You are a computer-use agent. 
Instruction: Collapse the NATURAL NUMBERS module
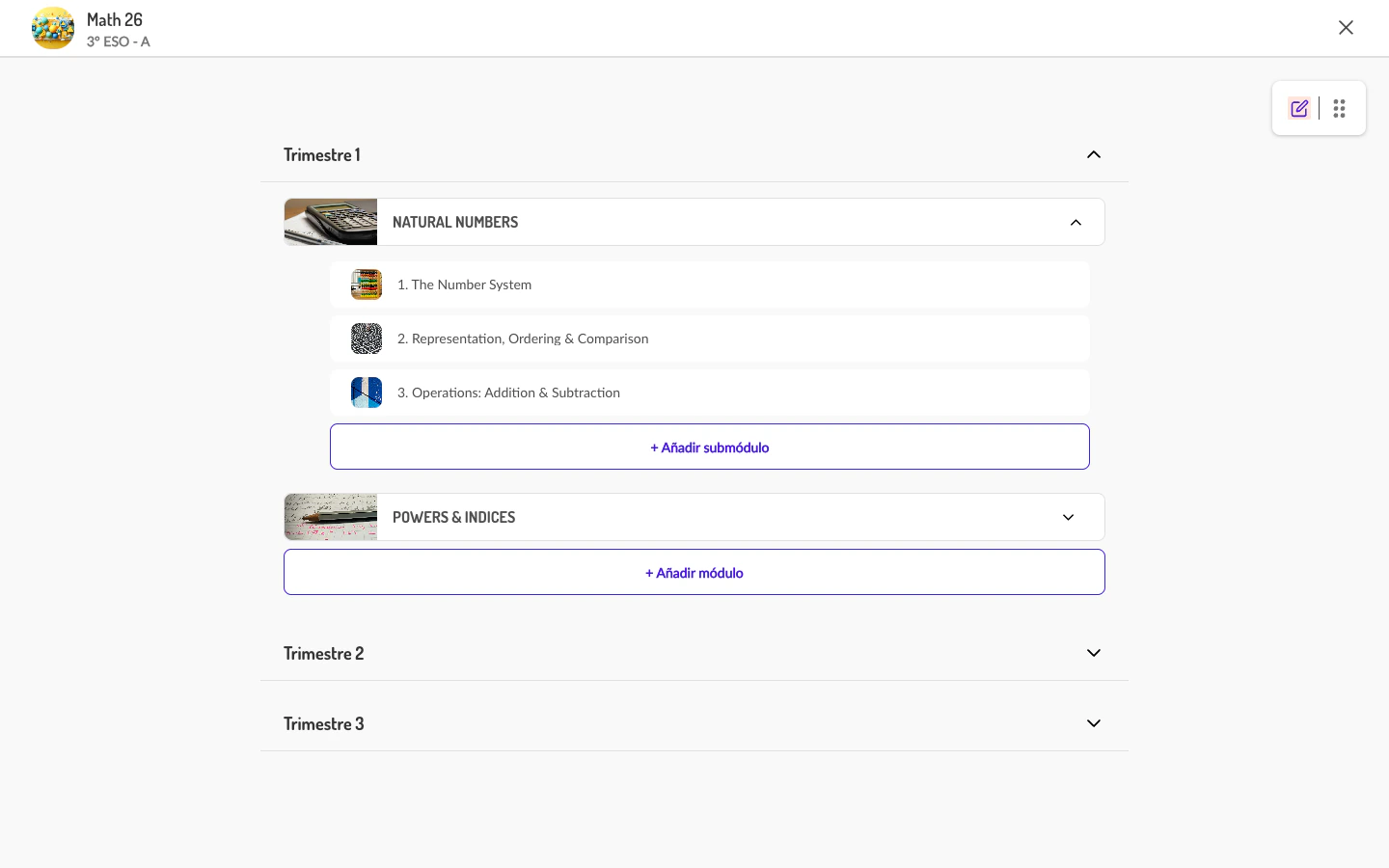tap(1076, 222)
